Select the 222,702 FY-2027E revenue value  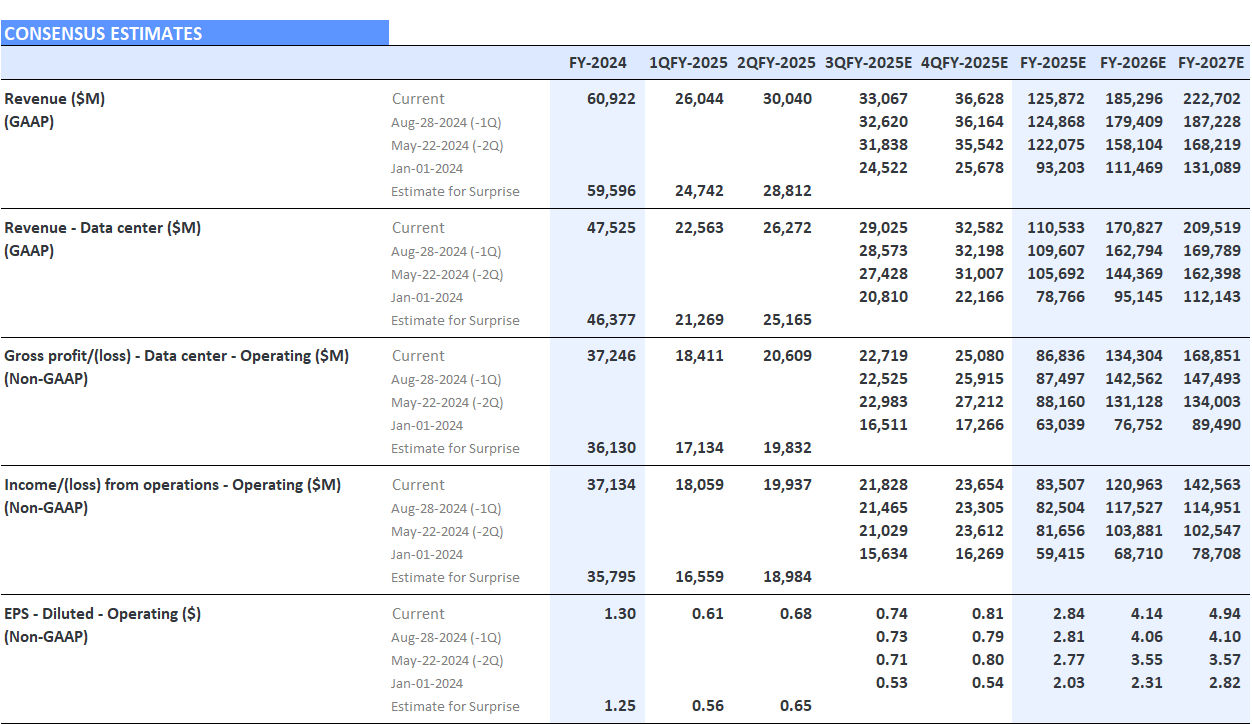pos(1210,98)
